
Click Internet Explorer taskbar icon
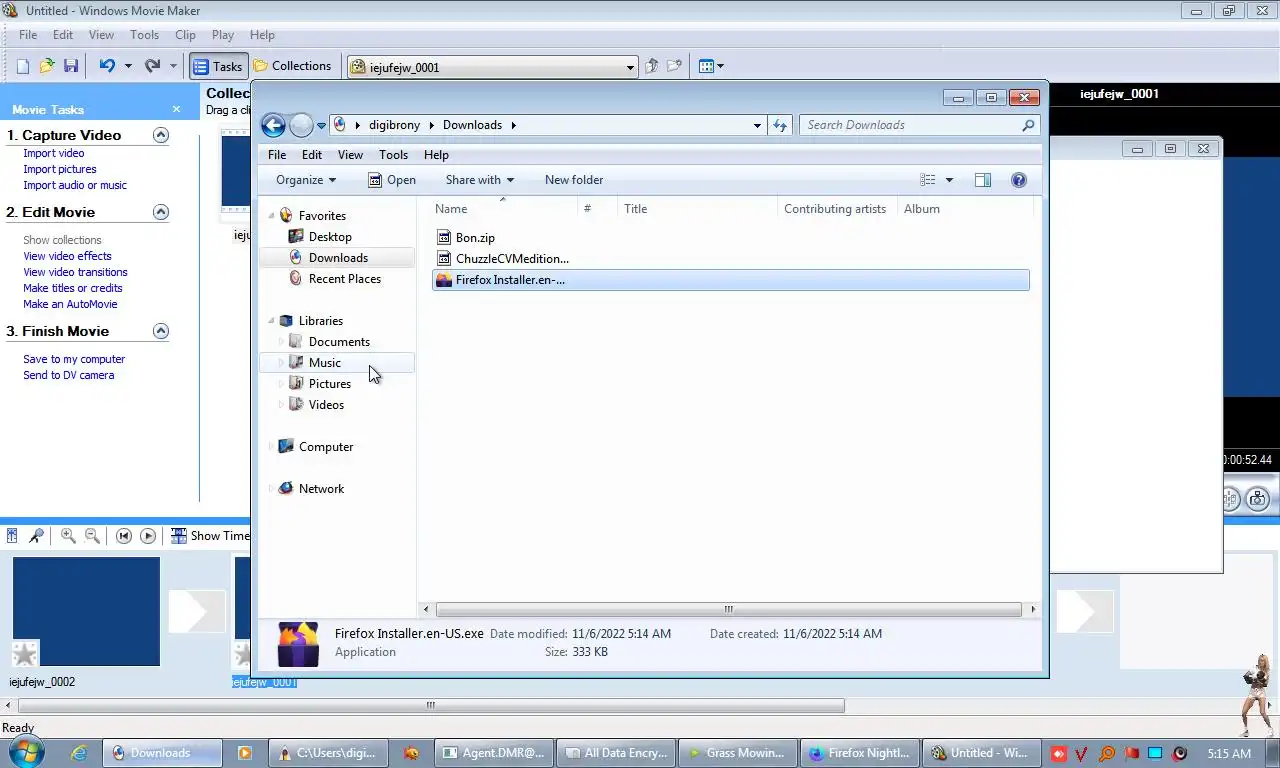(78, 753)
